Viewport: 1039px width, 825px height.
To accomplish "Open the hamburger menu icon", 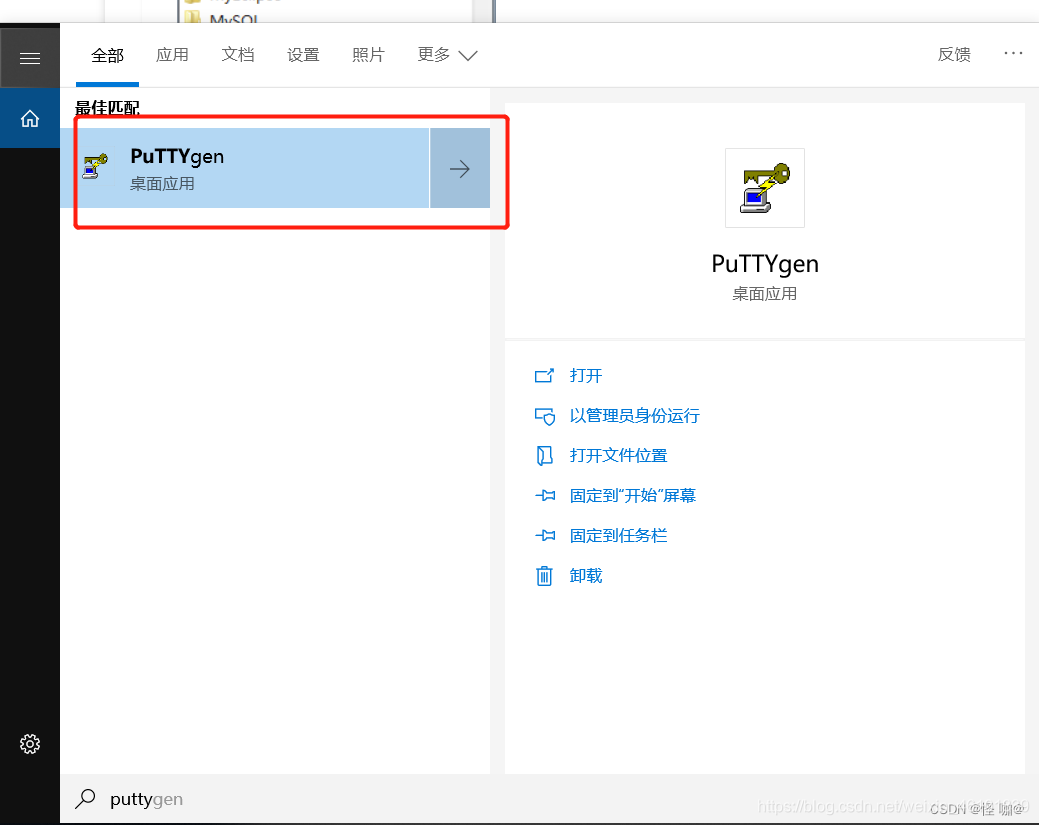I will coord(30,58).
